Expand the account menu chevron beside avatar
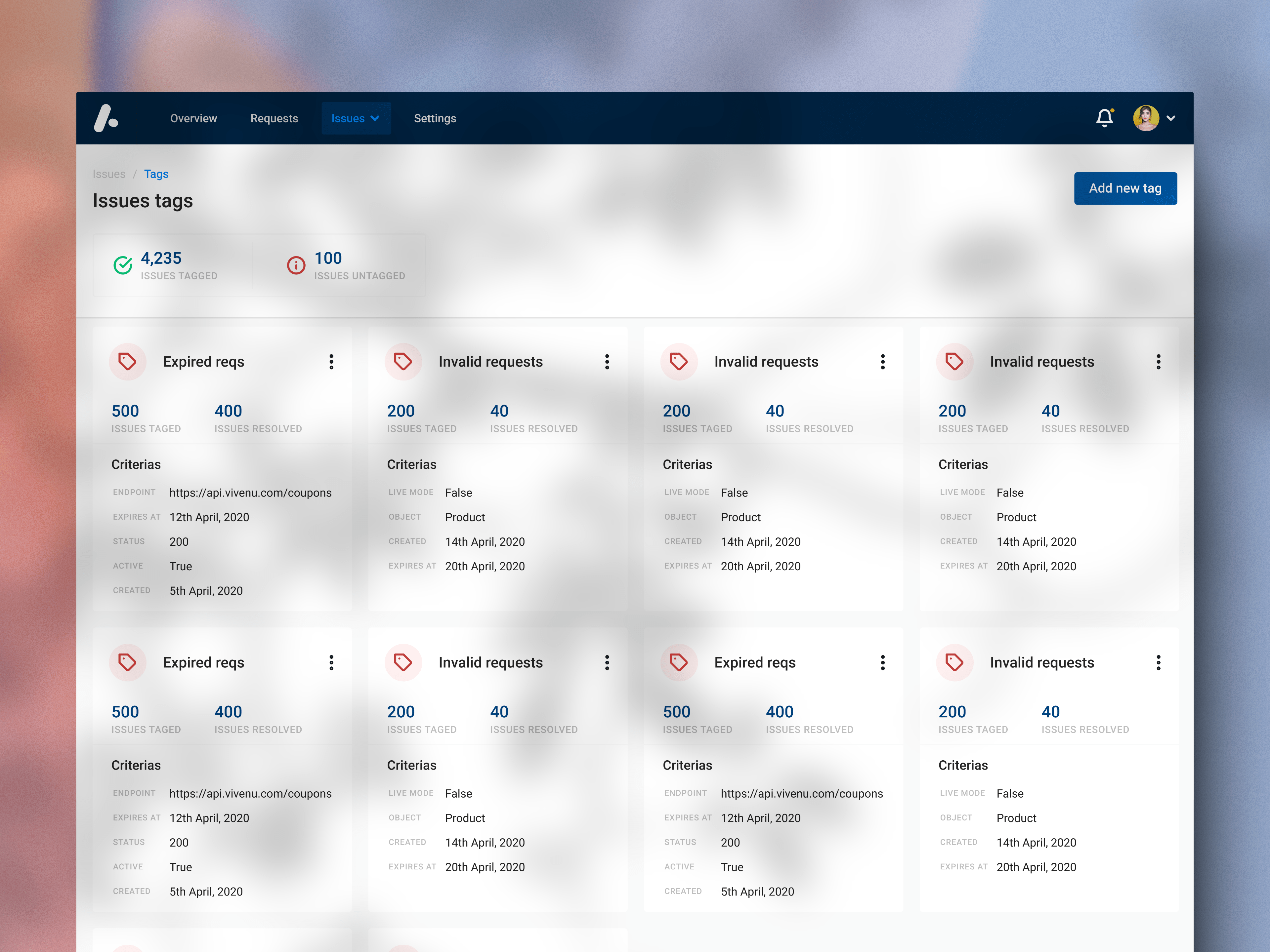The width and height of the screenshot is (1270, 952). tap(1171, 118)
